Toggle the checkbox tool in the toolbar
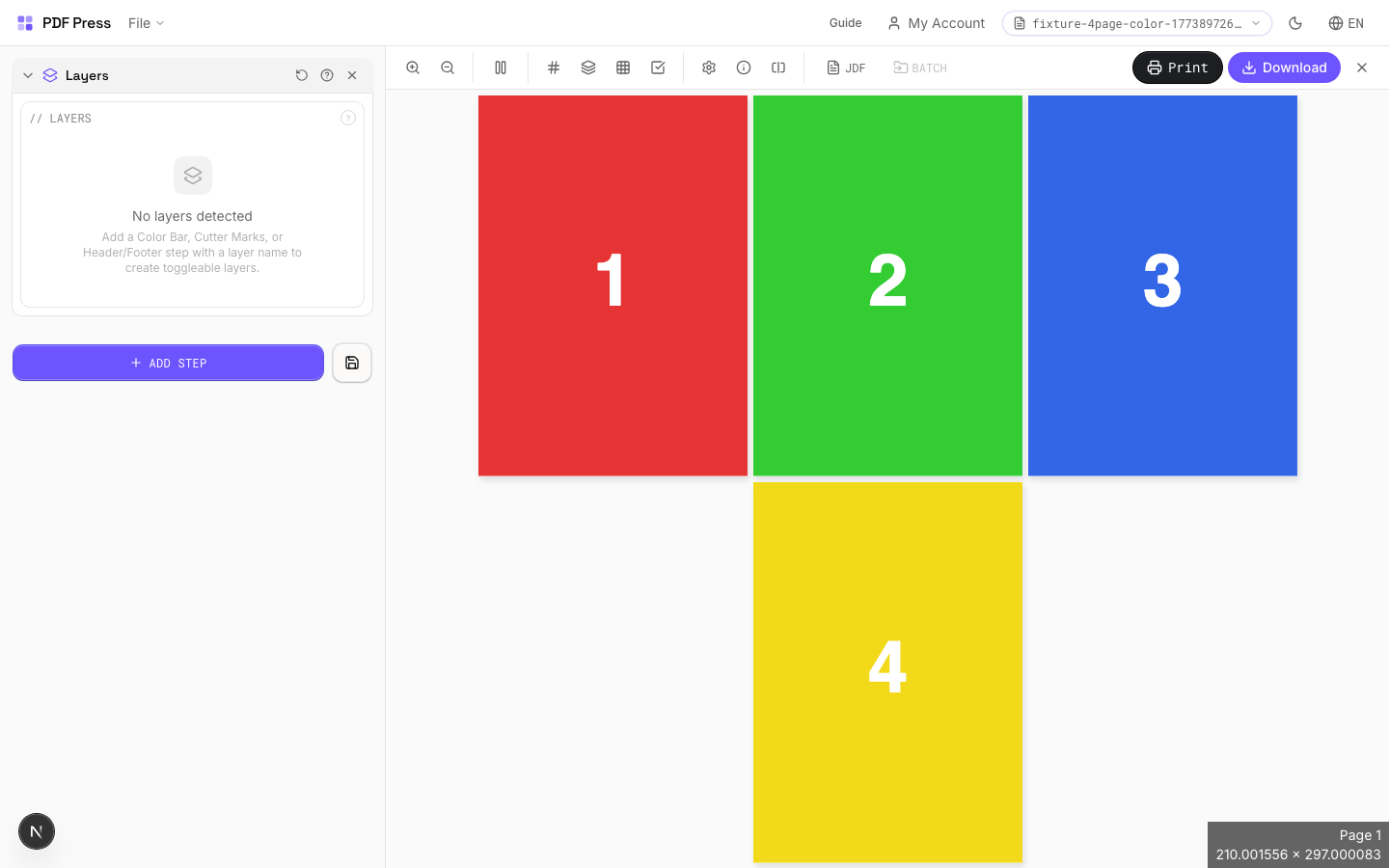This screenshot has width=1389, height=868. [x=658, y=68]
